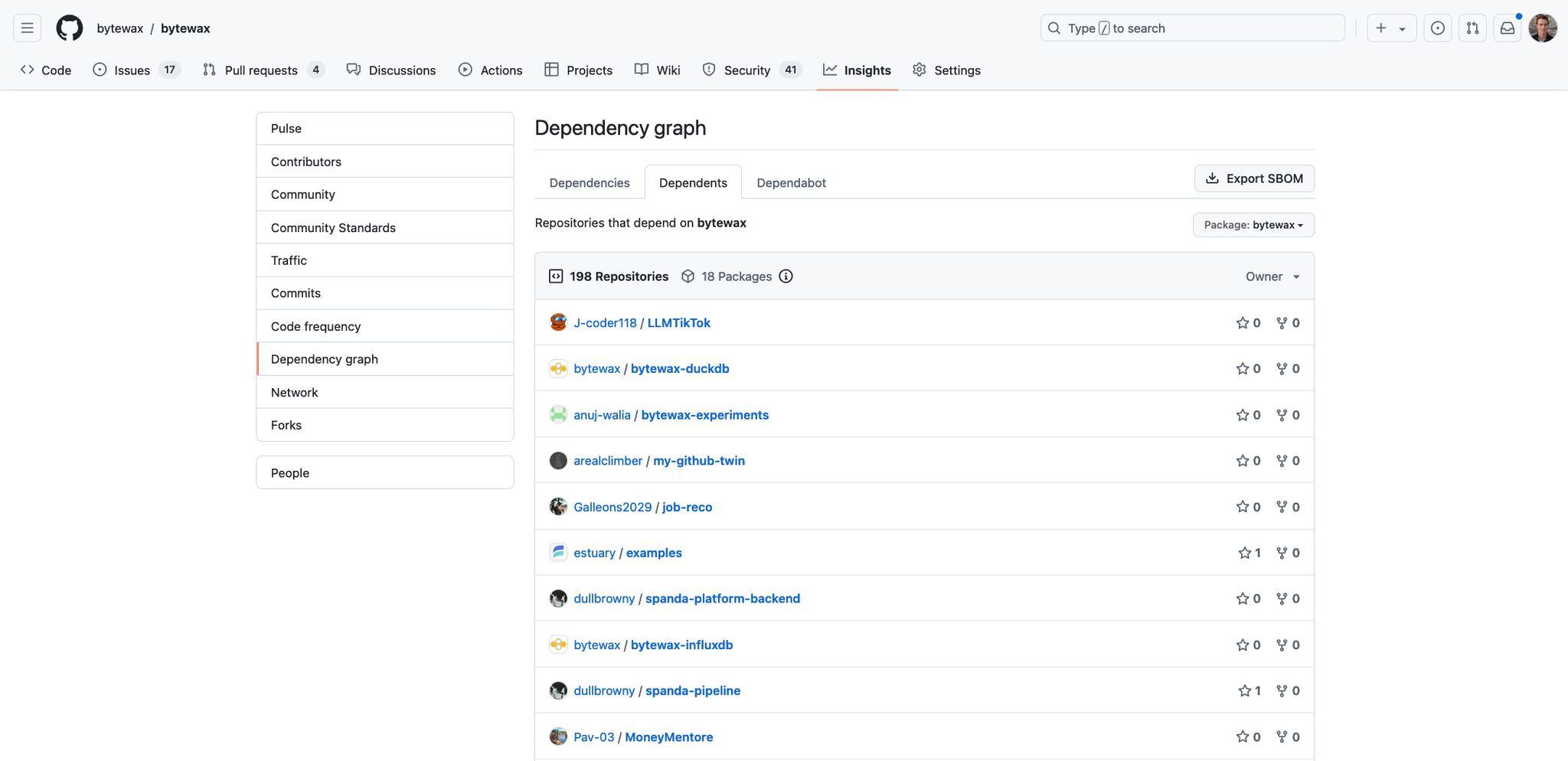Open the bytewax-duckdb repository link
This screenshot has width=1568, height=761.
pyautogui.click(x=680, y=368)
